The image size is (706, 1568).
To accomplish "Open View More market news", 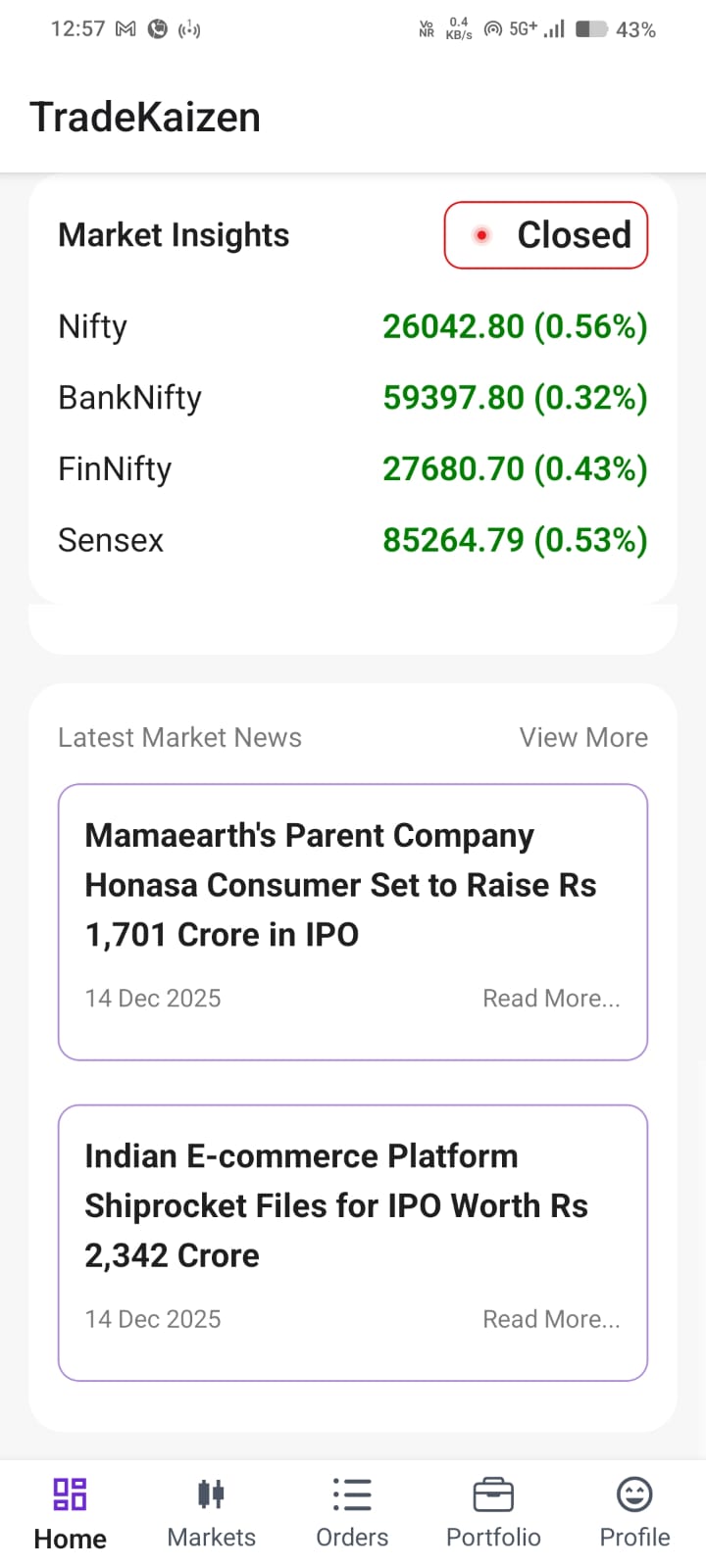I will pyautogui.click(x=583, y=737).
